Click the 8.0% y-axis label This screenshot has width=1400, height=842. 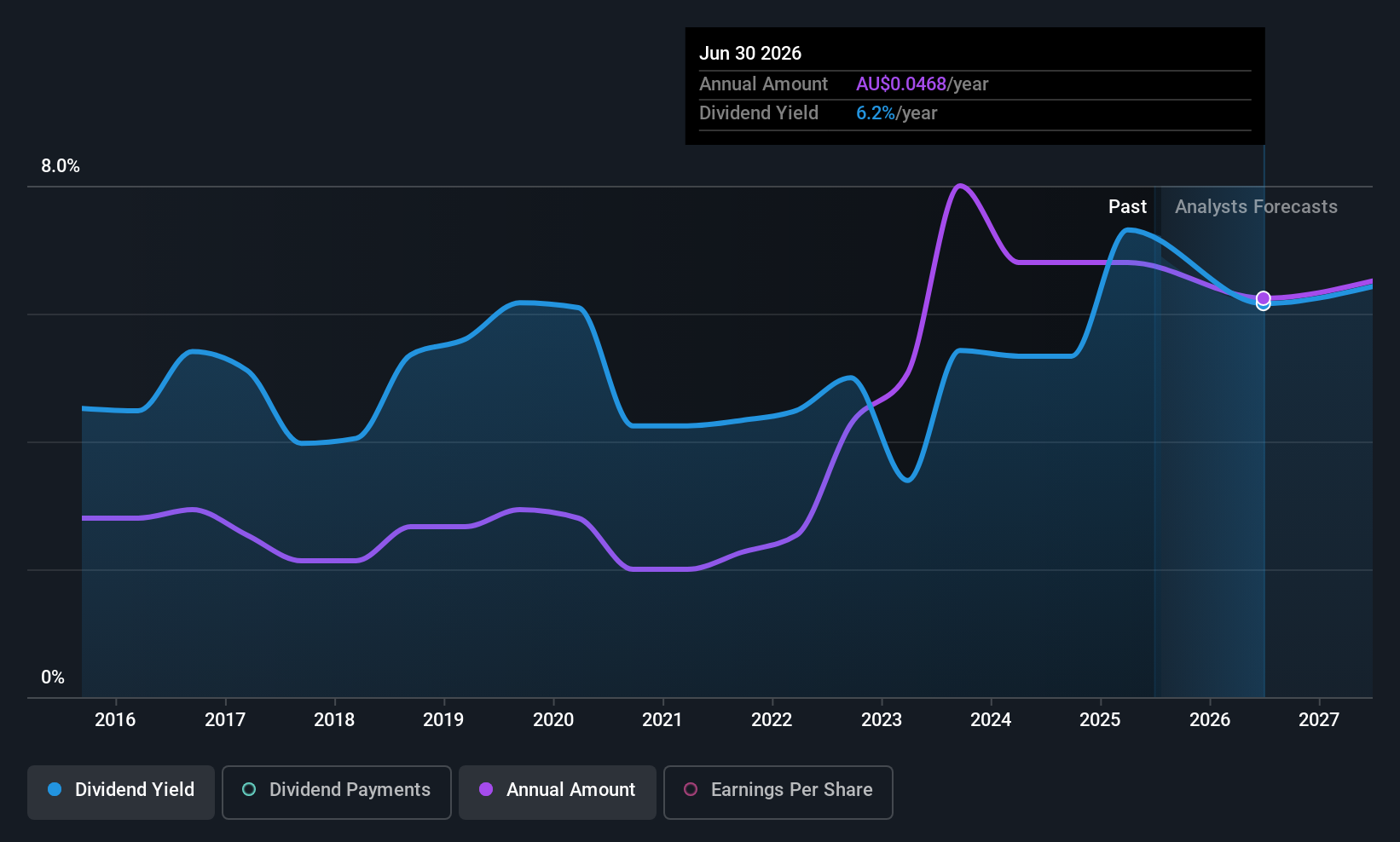point(61,166)
